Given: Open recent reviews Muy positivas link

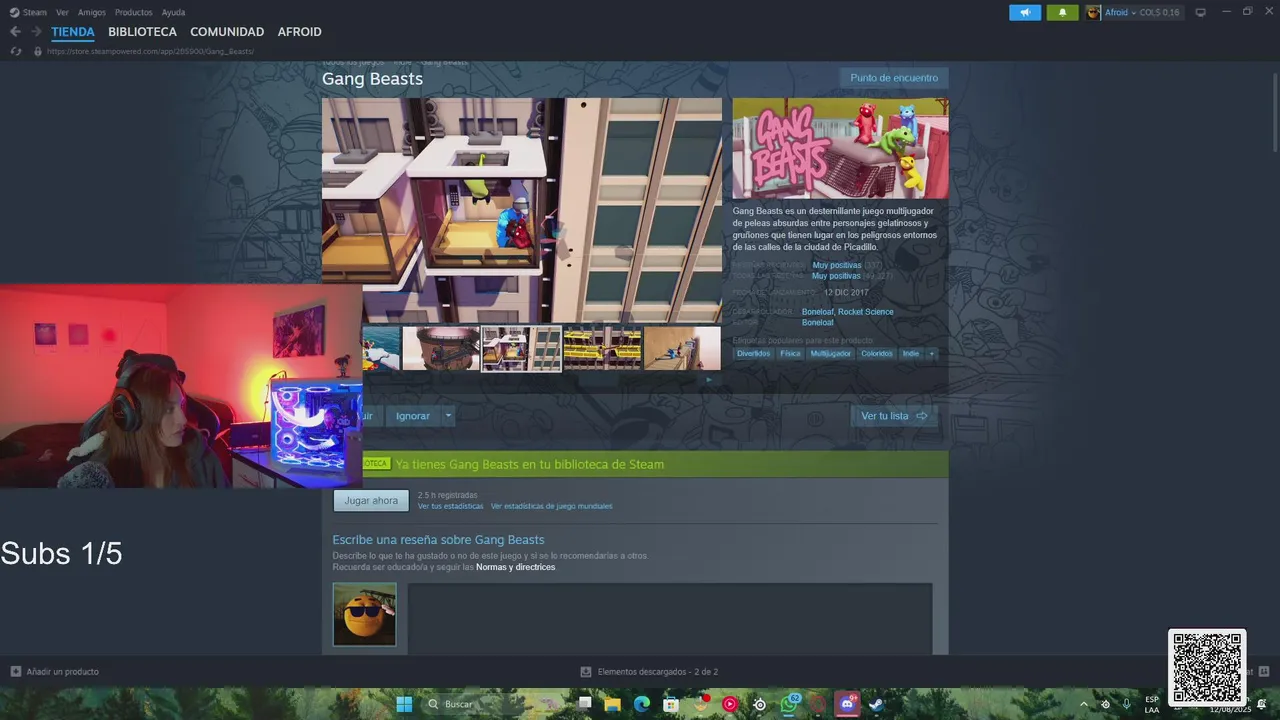Looking at the screenshot, I should 836,265.
